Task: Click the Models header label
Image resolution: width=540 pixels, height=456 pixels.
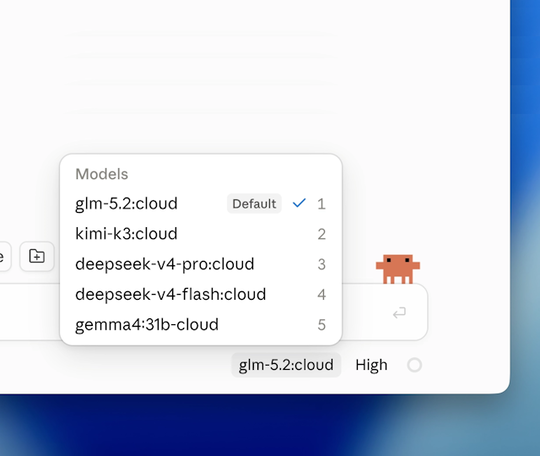Action: pos(102,174)
